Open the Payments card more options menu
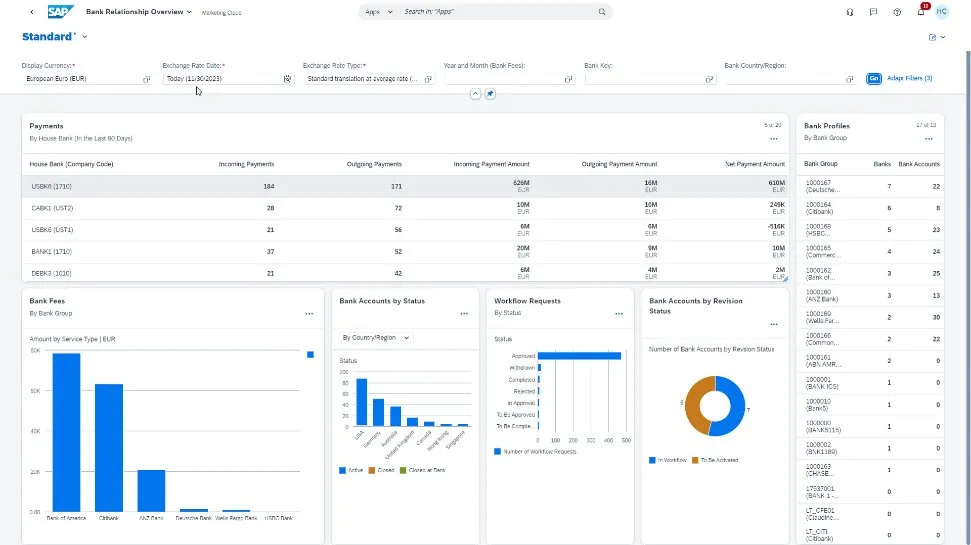Image resolution: width=971 pixels, height=545 pixels. (773, 138)
